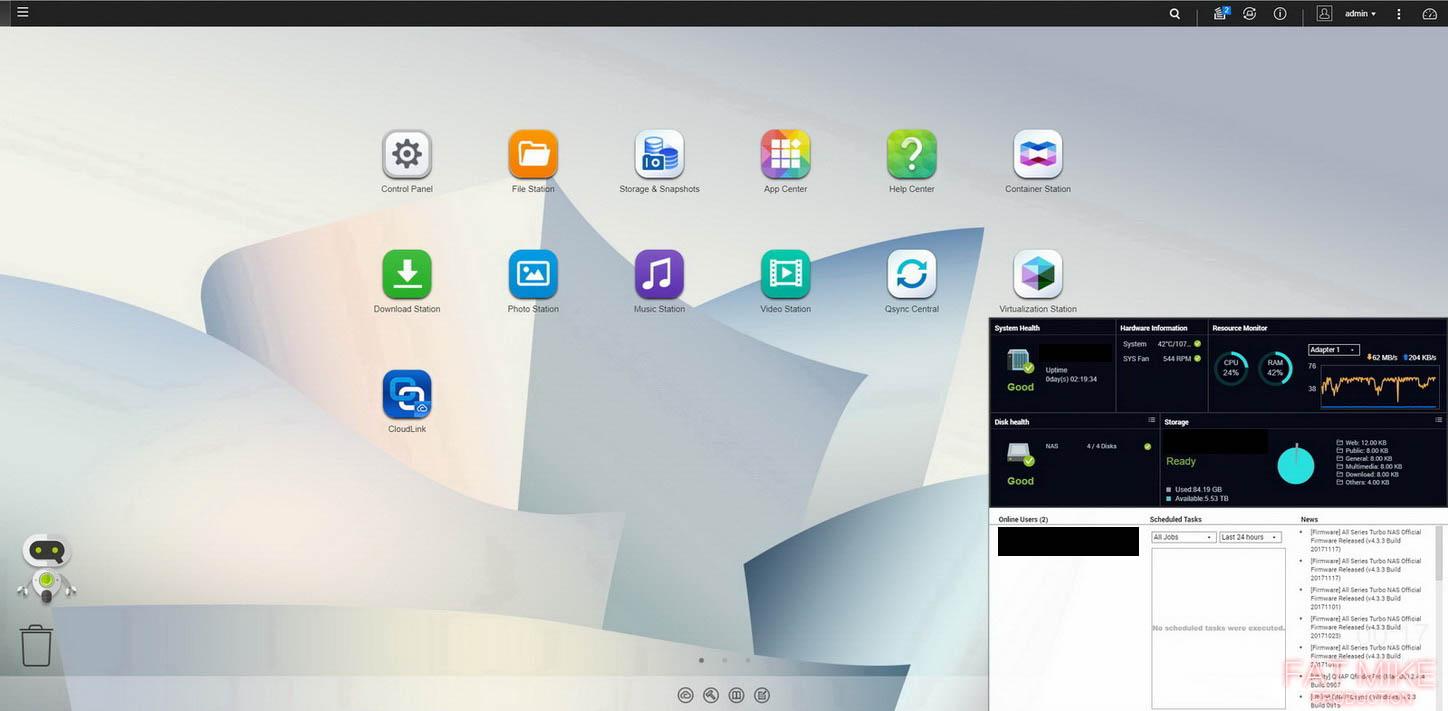Open the Last 24 hours dropdown
Viewport: 1448px width, 711px height.
[x=1250, y=537]
